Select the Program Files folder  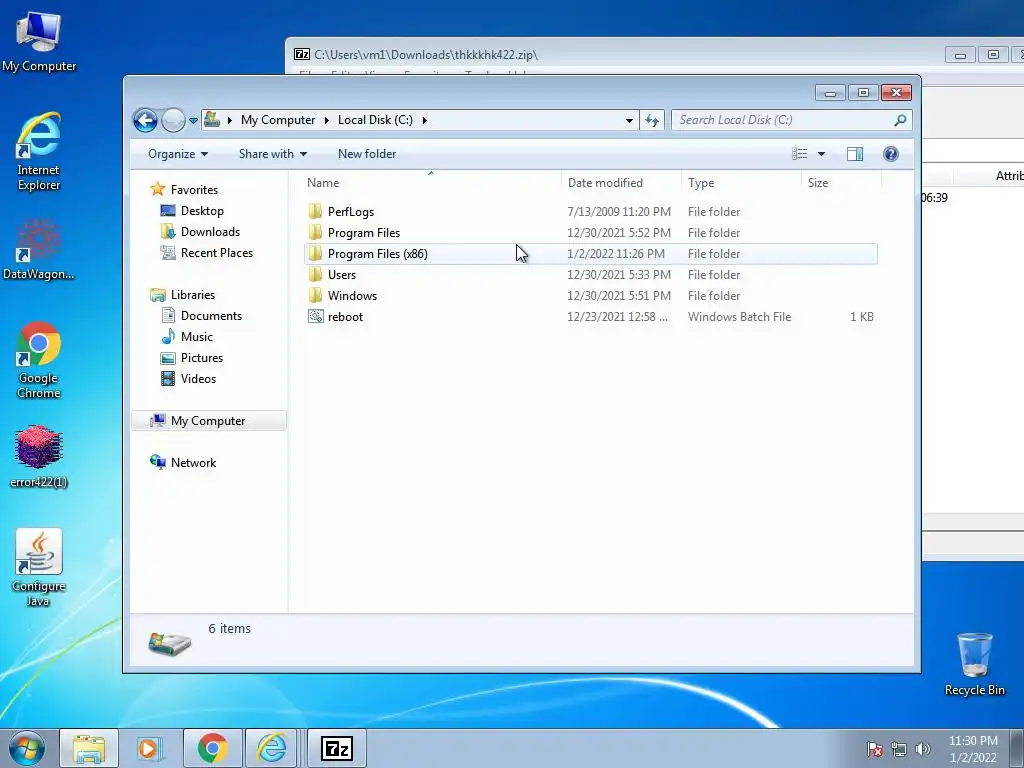(591, 232)
